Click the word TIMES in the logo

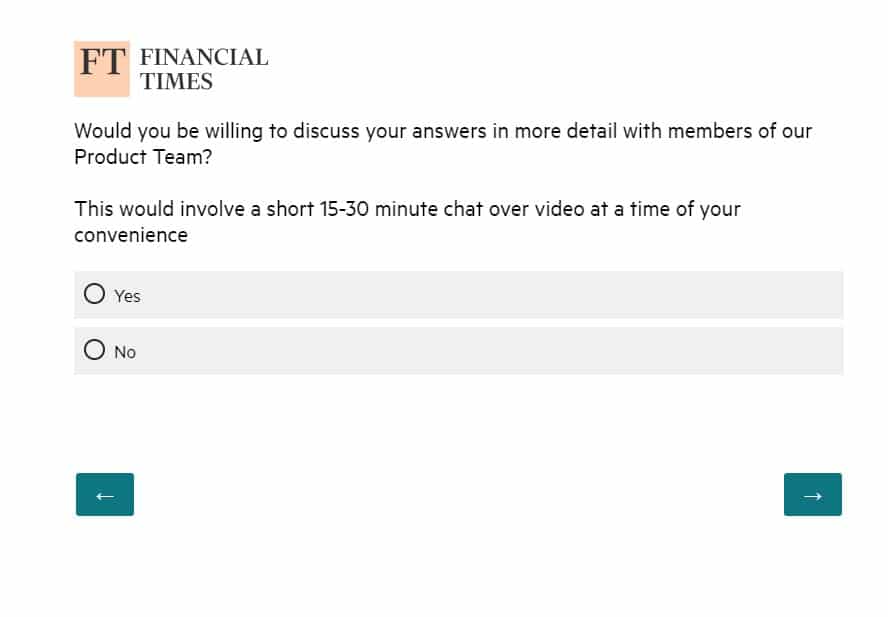(x=177, y=82)
